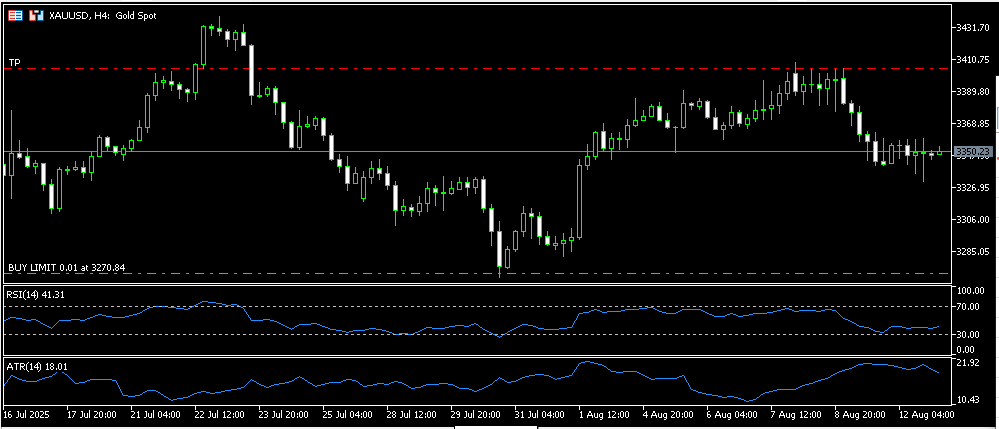Click the 29 Jul 20:00 time label

click(475, 414)
